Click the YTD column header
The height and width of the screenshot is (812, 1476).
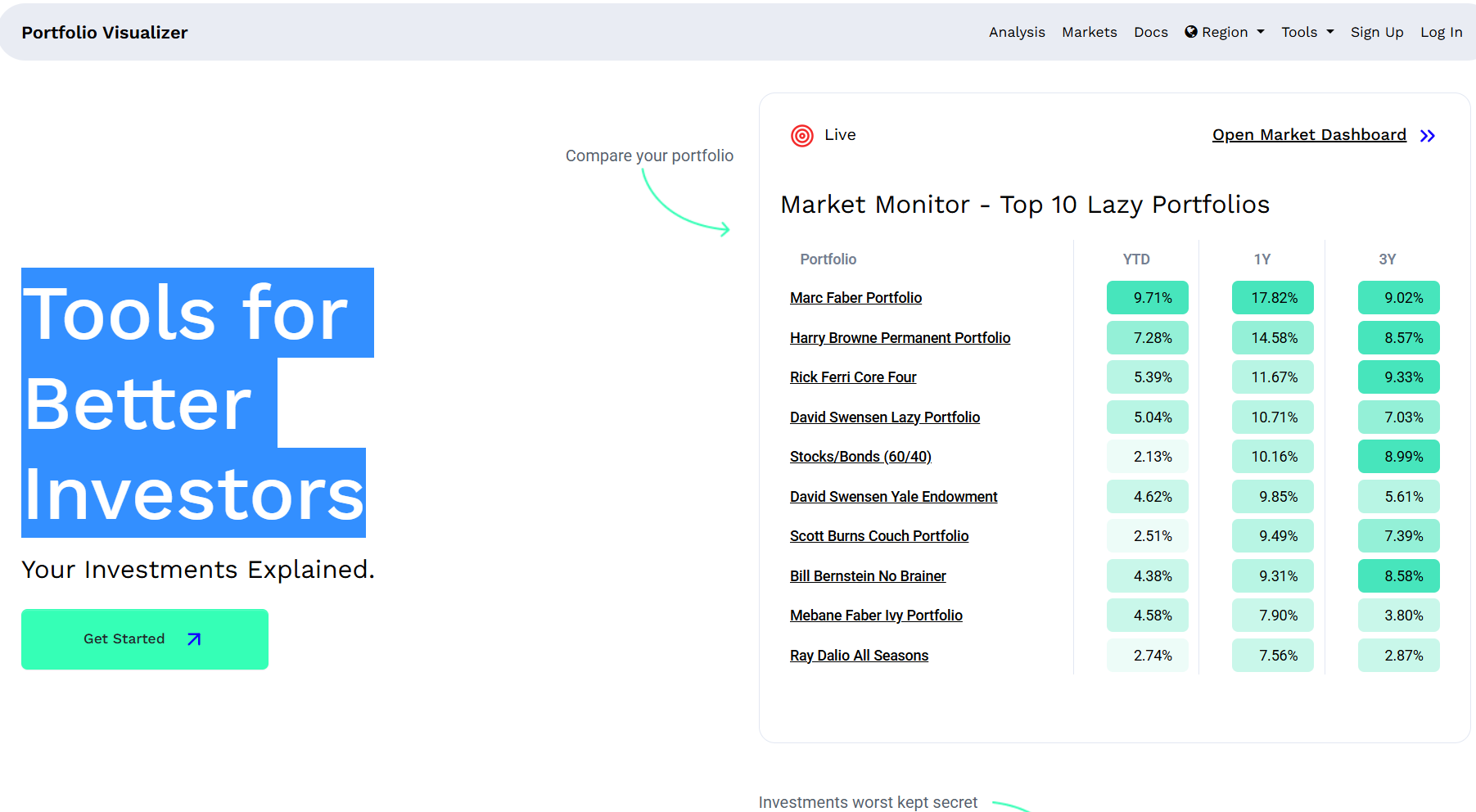coord(1136,259)
